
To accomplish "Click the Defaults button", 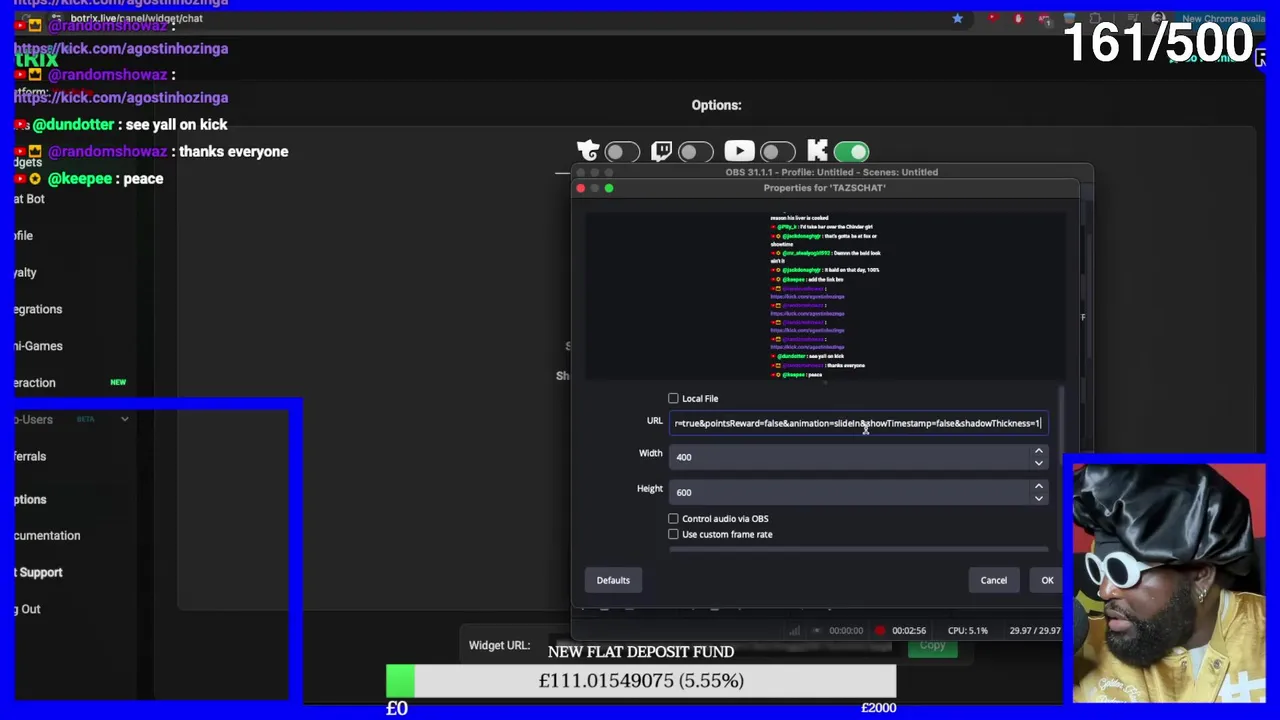I will [x=613, y=580].
